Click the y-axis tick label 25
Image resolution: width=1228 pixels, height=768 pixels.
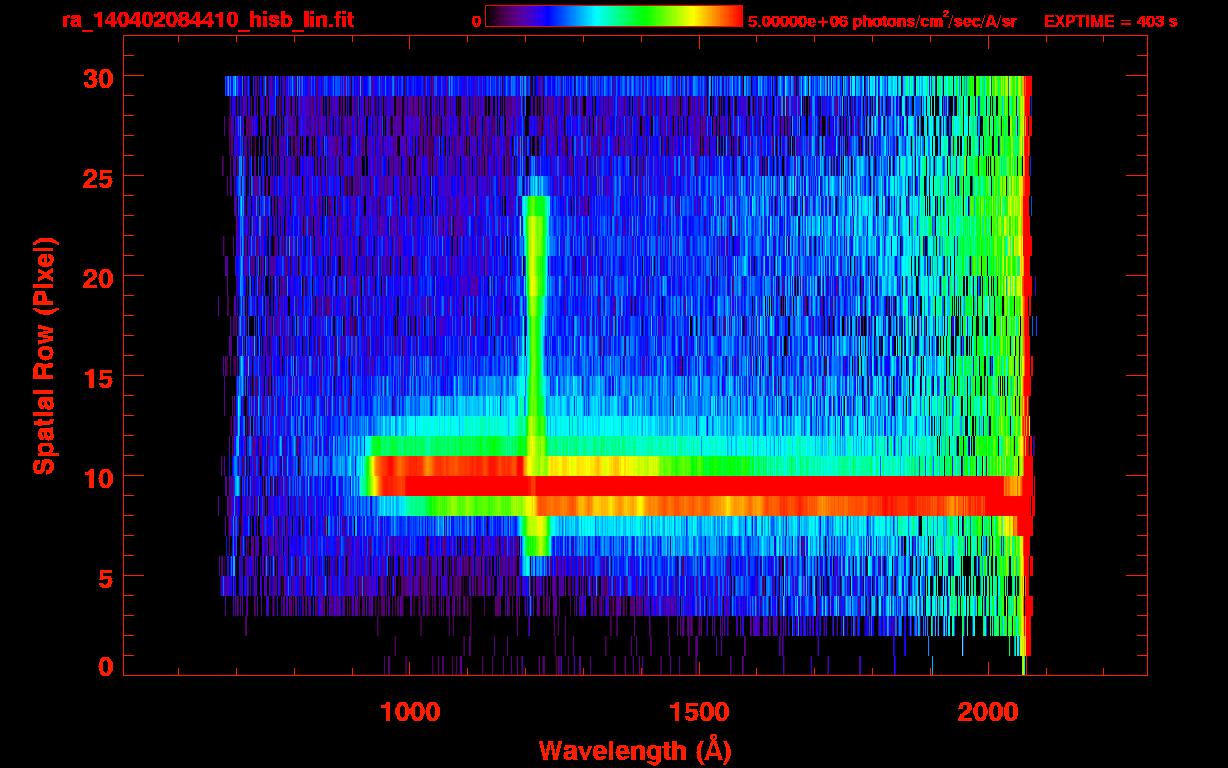pyautogui.click(x=97, y=177)
